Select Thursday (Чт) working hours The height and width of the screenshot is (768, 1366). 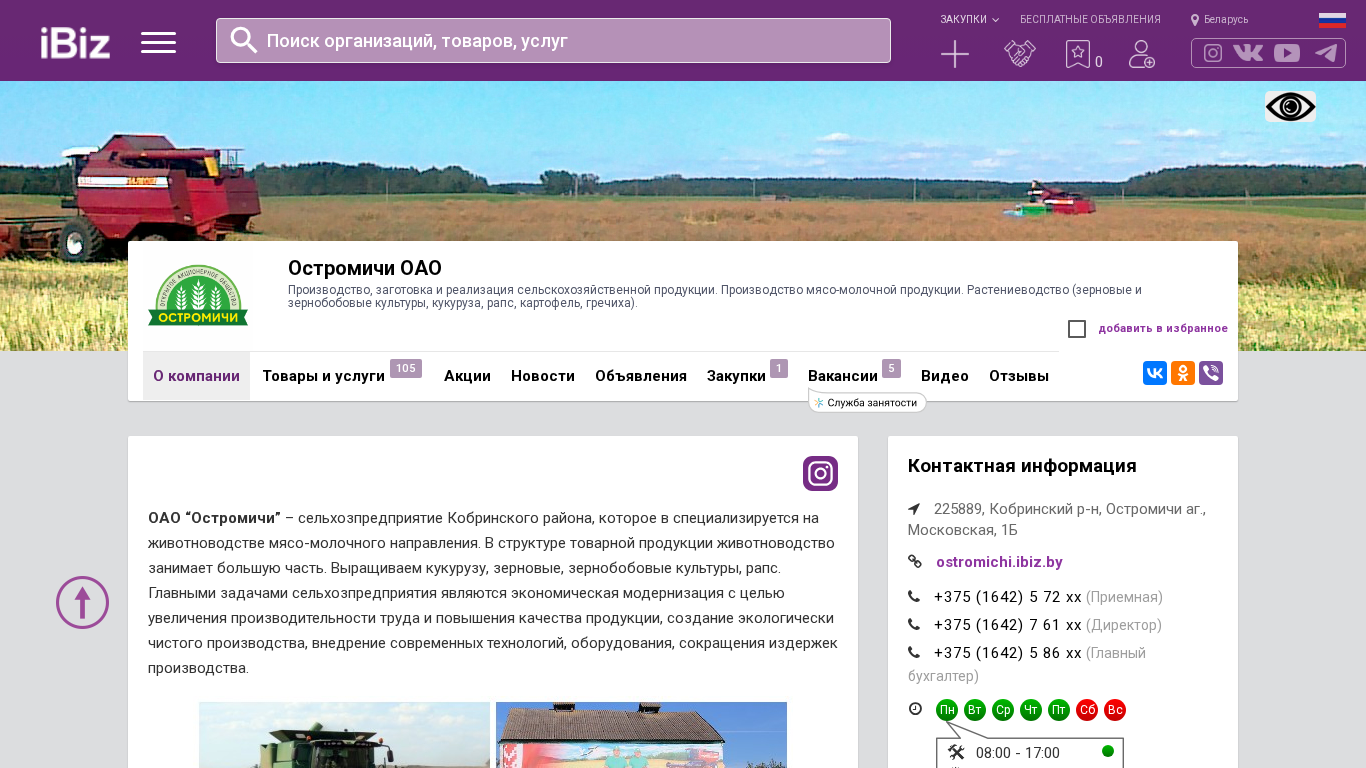click(1031, 710)
